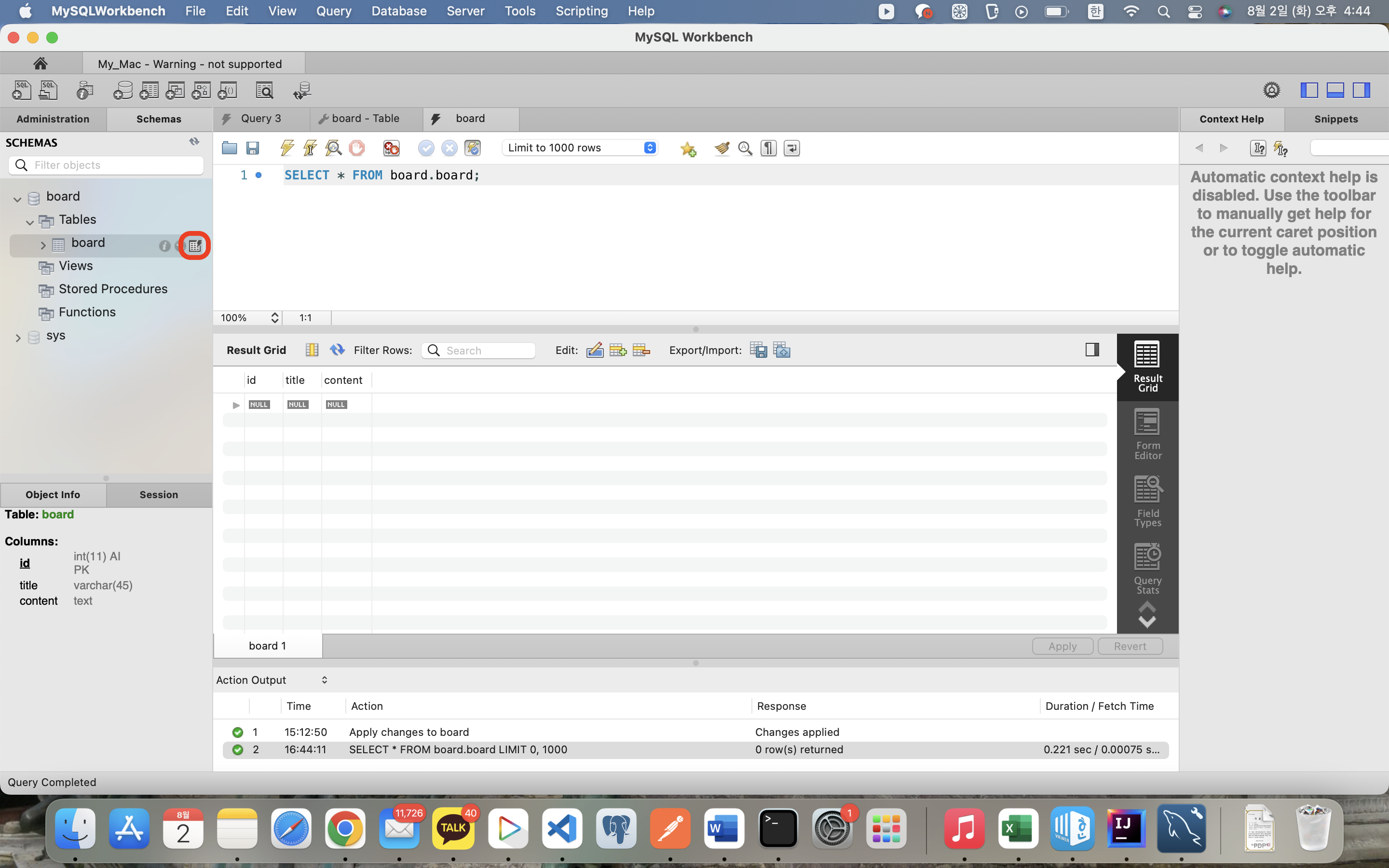The width and height of the screenshot is (1389, 868).
Task: Toggle the left sidebar panel visibility
Action: (x=1308, y=90)
